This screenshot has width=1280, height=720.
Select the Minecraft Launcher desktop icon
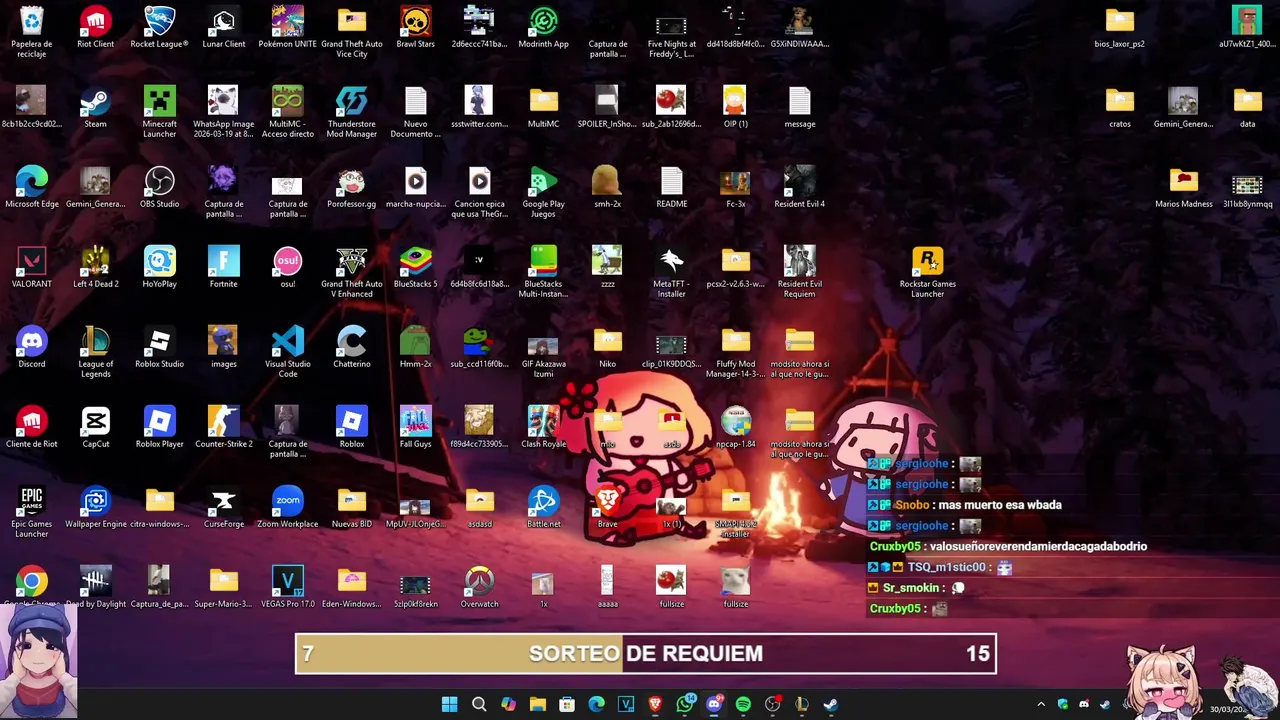coord(159,112)
